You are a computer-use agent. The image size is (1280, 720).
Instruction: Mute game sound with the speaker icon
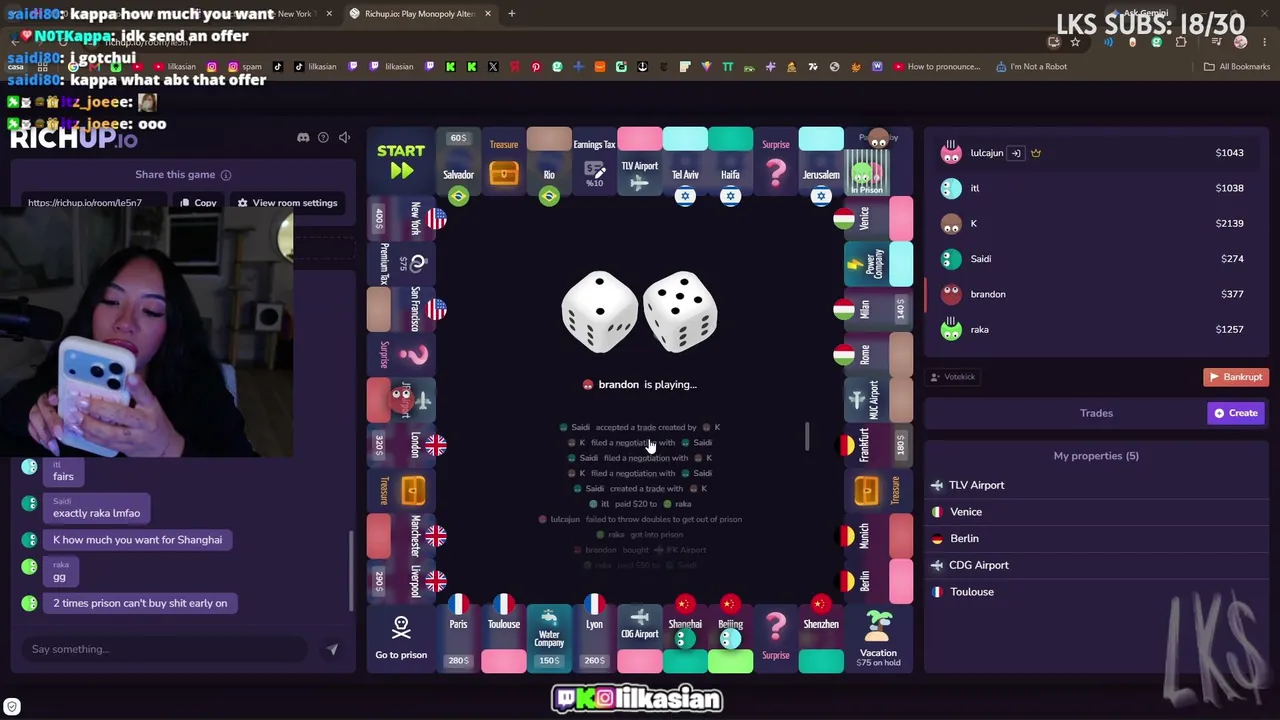coord(344,137)
